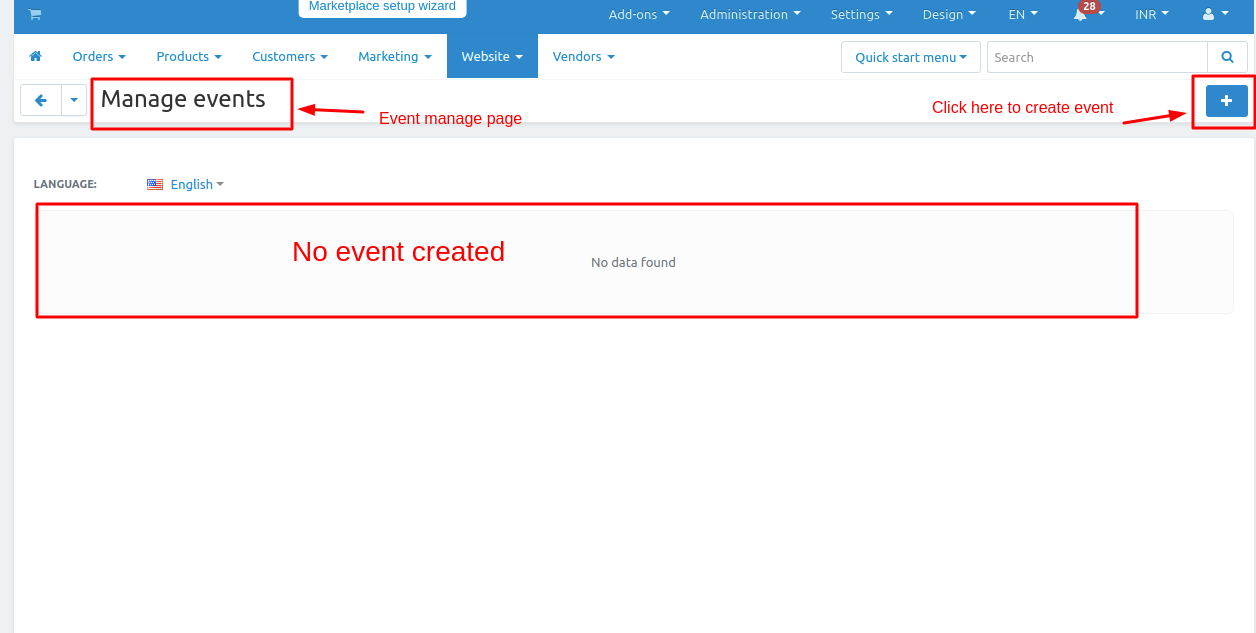1256x633 pixels.
Task: Click the shopping cart icon in top bar
Action: pyautogui.click(x=35, y=14)
